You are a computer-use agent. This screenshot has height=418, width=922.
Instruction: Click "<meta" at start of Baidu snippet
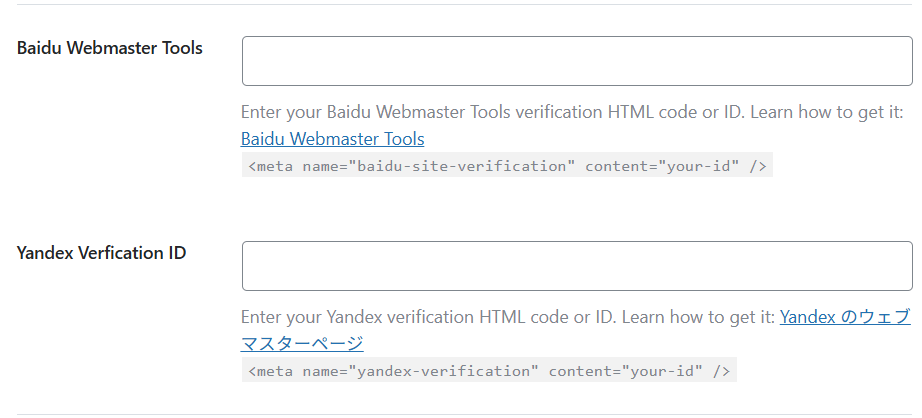point(268,166)
